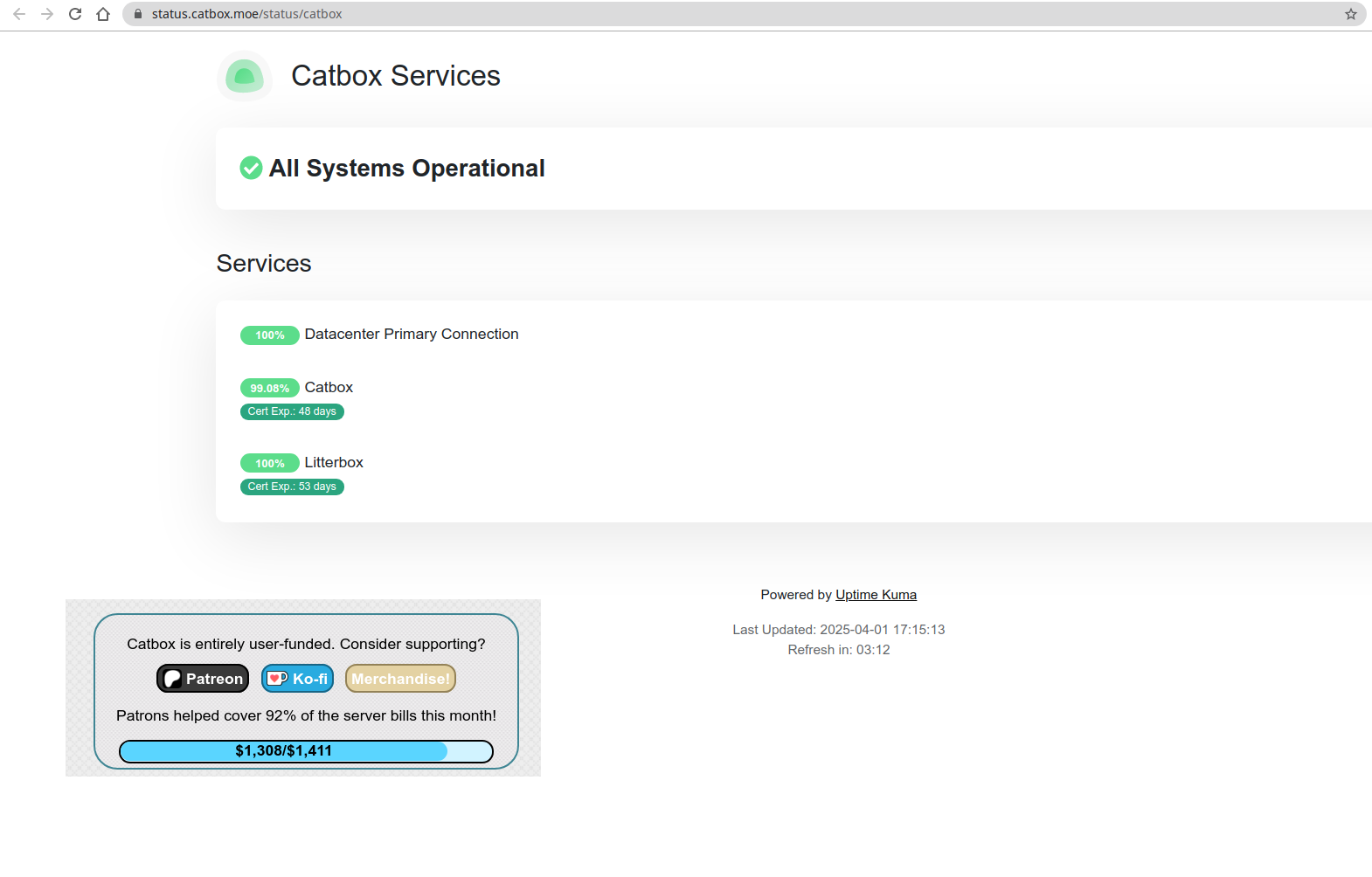Open the Merchandise! button
1372x877 pixels.
(x=400, y=679)
